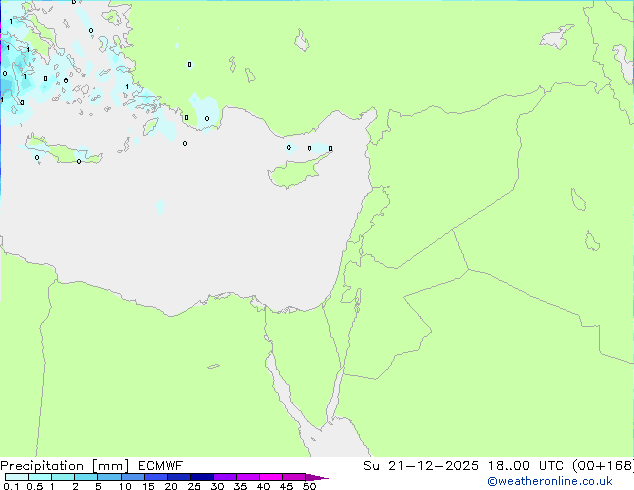Click legend label '0.1'
Screen dimensions: 634x490
11,486
